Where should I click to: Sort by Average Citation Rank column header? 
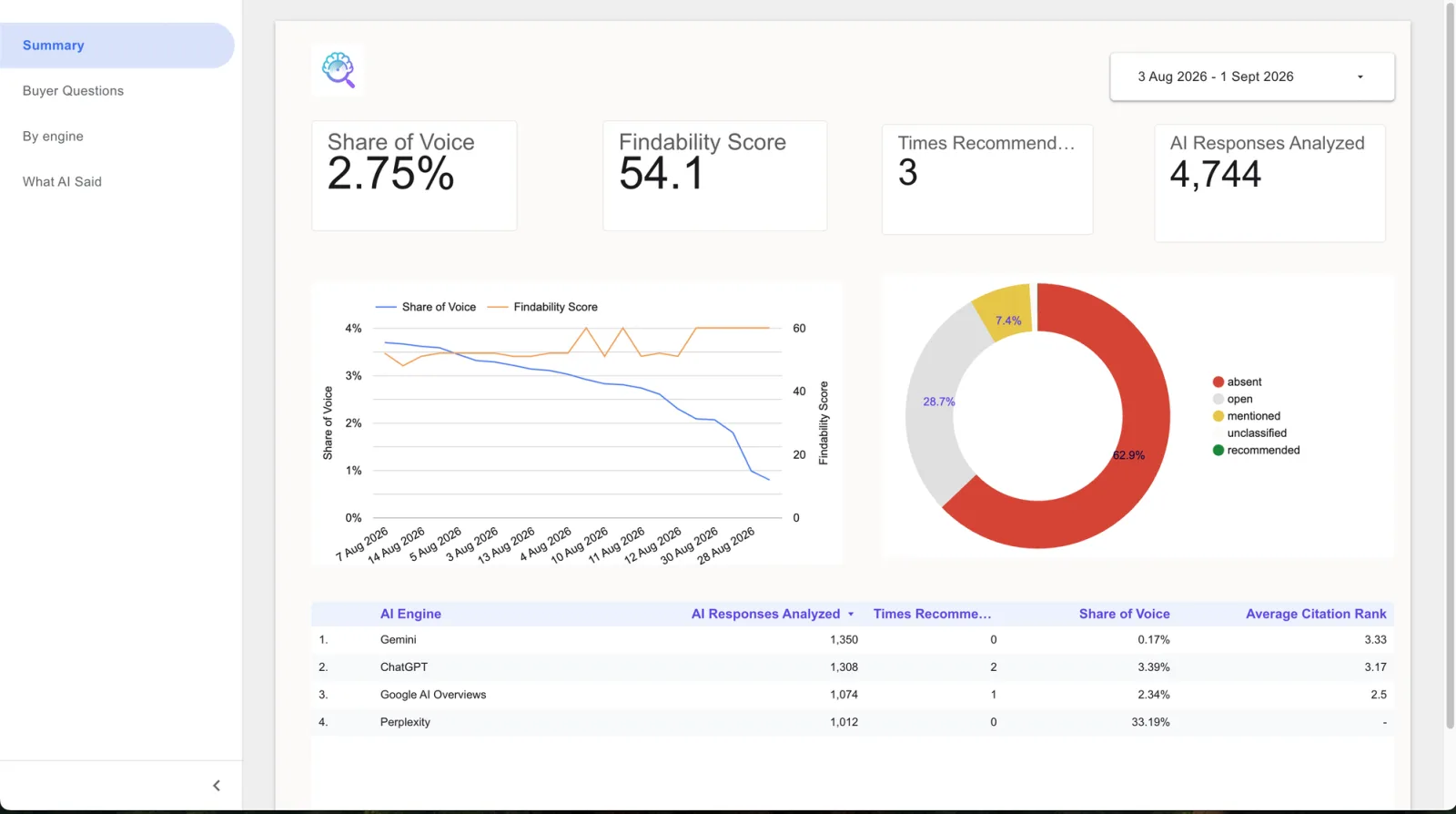tap(1316, 614)
